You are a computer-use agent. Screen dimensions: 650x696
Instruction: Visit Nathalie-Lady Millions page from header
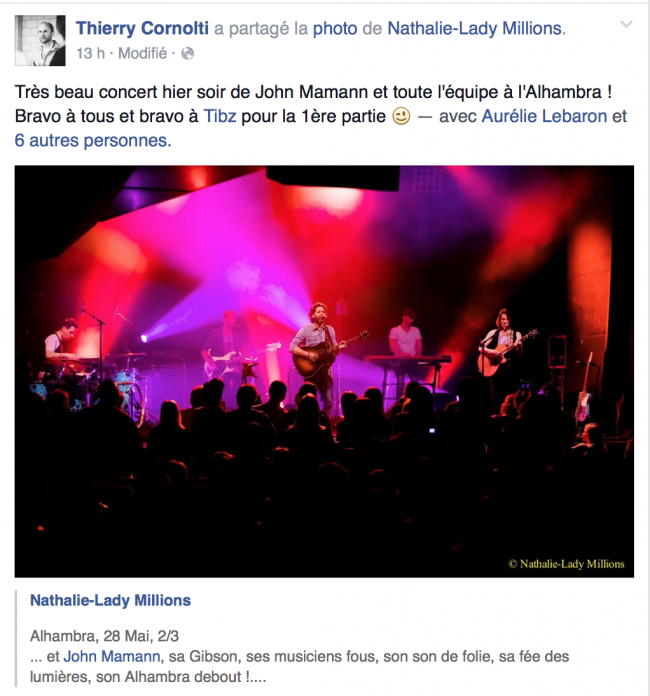point(475,28)
